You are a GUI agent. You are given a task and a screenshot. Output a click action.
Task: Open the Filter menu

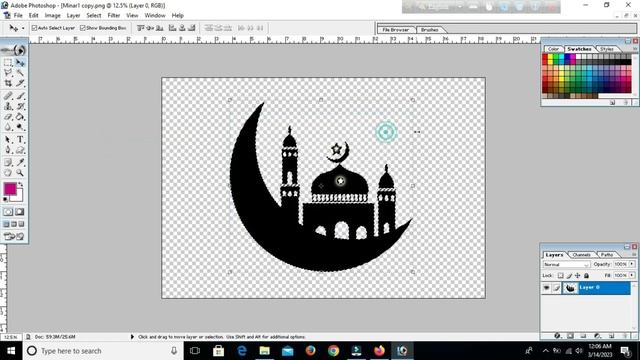(x=114, y=16)
